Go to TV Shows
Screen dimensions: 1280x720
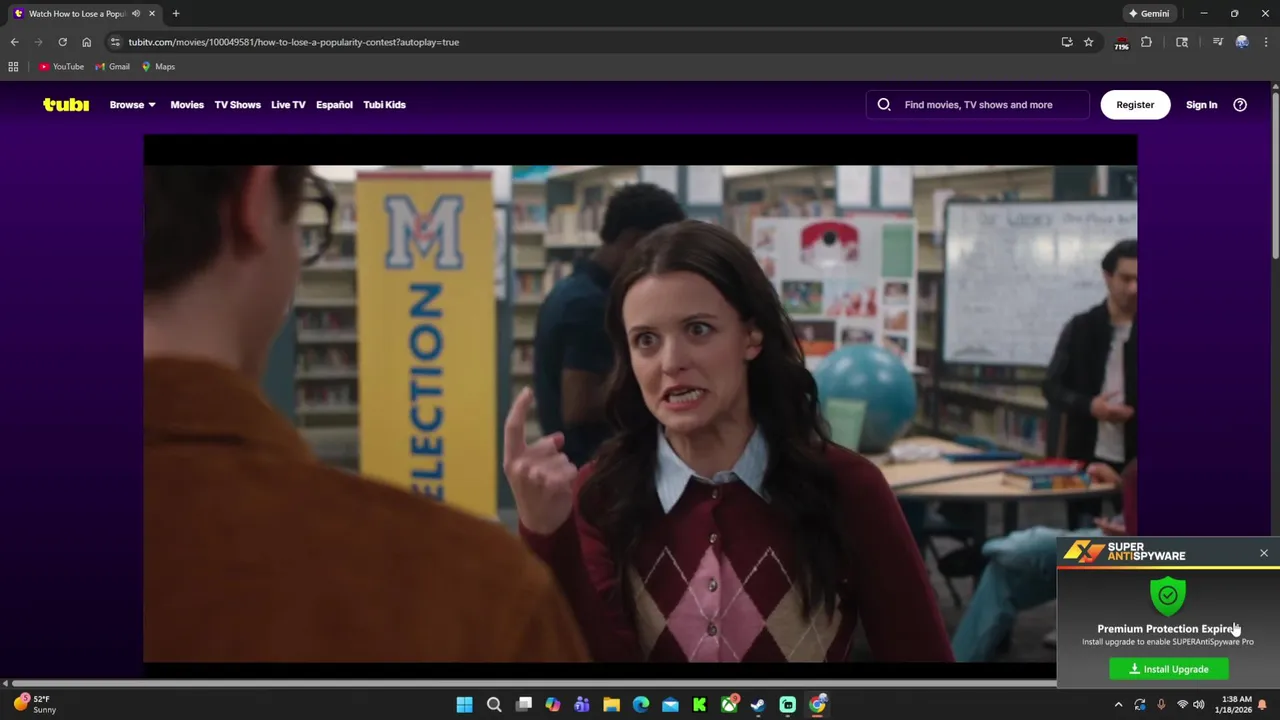click(x=237, y=104)
